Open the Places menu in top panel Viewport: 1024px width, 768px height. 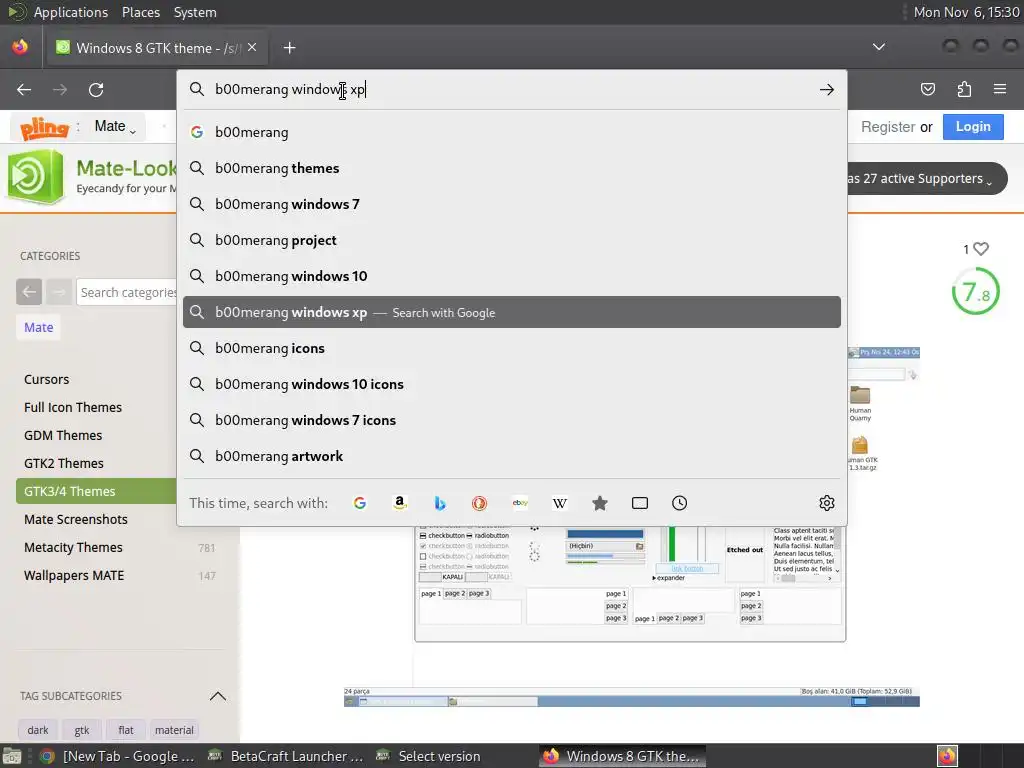140,12
